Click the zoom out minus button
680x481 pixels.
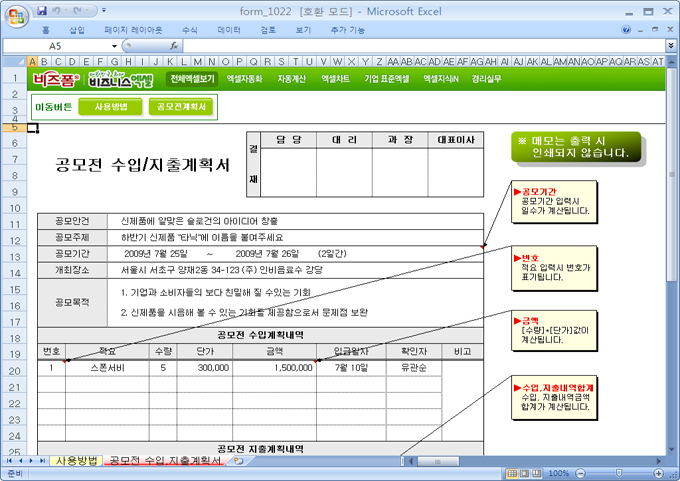click(581, 473)
